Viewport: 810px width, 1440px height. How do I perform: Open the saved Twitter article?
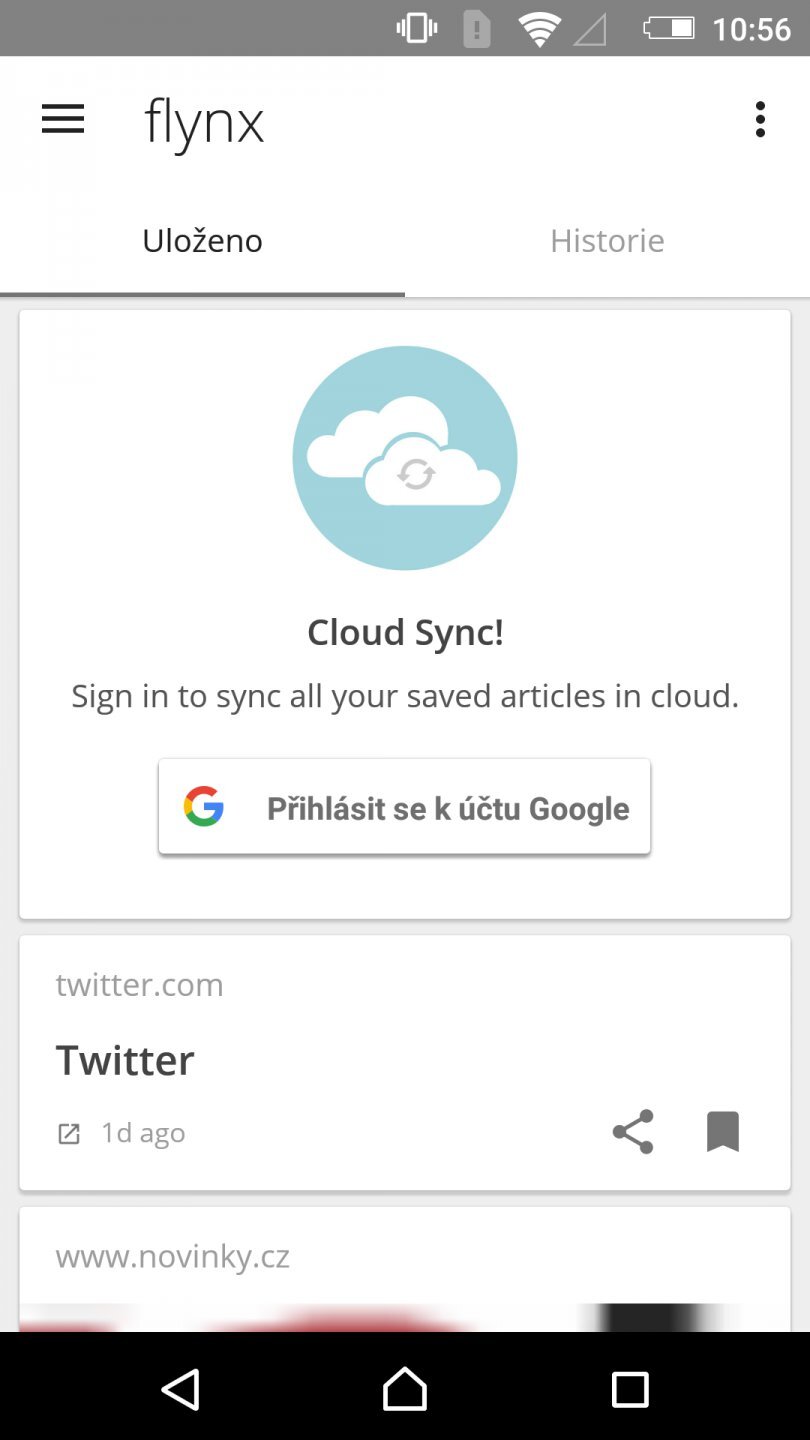125,1059
